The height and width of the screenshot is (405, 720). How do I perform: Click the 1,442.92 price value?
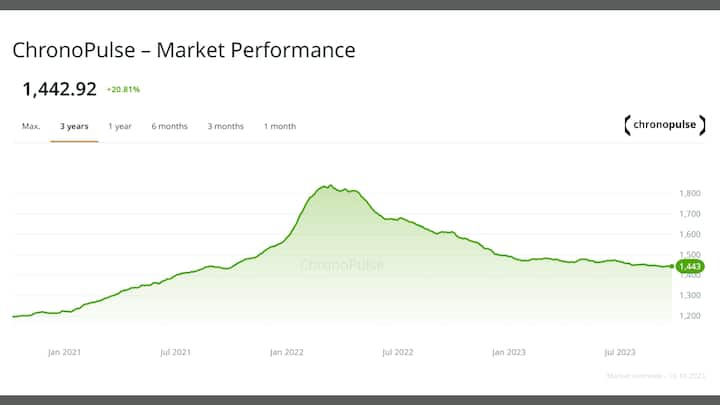click(60, 89)
